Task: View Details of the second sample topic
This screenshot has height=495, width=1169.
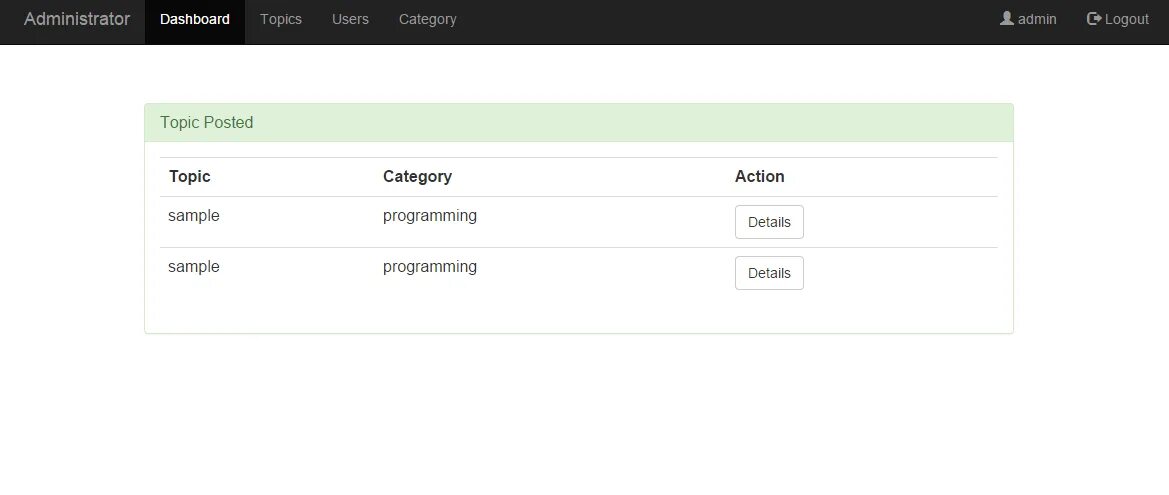Action: point(769,273)
